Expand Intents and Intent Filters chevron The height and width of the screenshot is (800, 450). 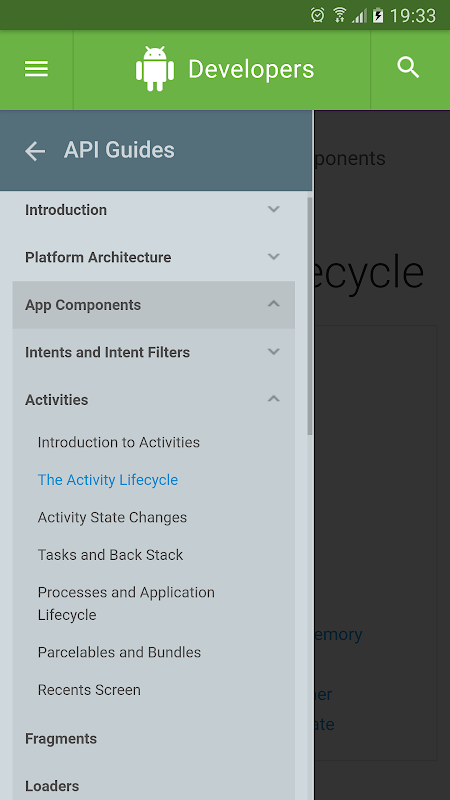click(x=274, y=352)
